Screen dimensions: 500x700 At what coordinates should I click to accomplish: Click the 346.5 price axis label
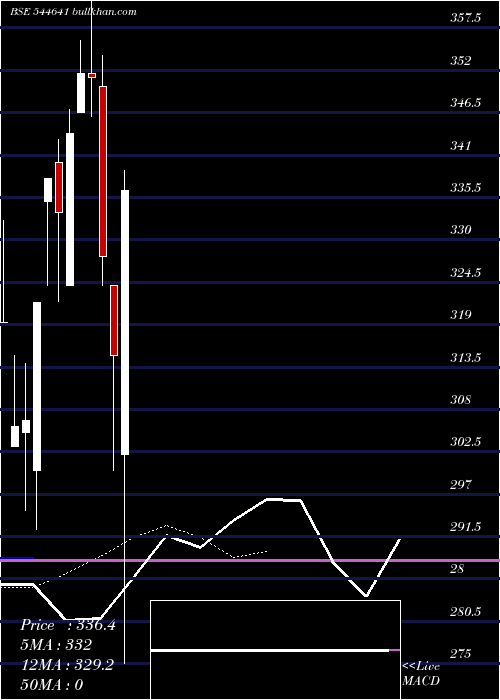point(466,103)
